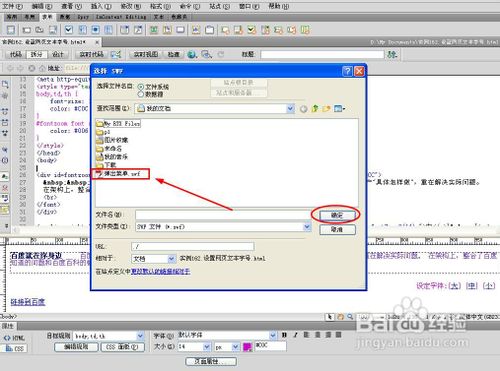500x371 pixels.
Task: Open the 命令 menu
Action: 190,6
